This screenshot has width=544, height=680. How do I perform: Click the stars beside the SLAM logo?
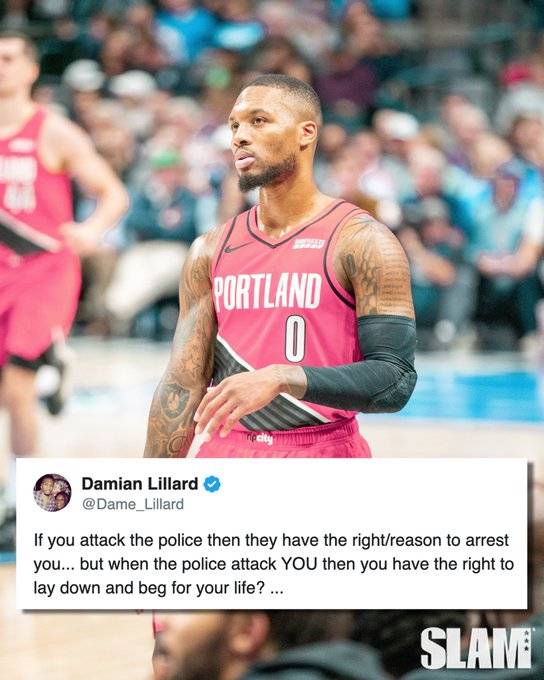[527, 640]
